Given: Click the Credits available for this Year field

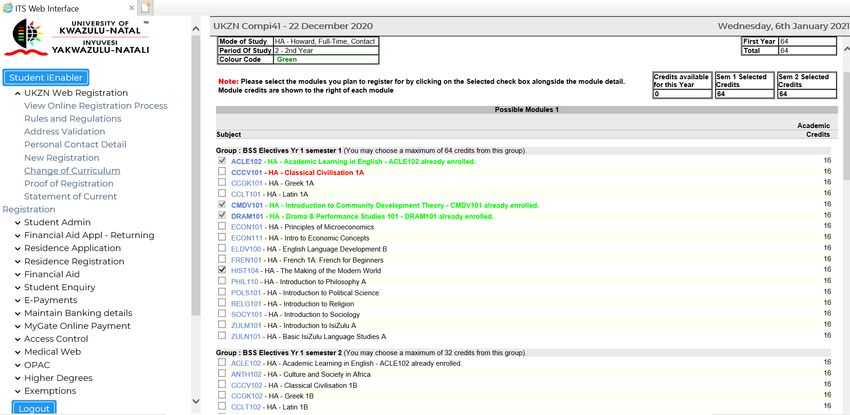Looking at the screenshot, I should (682, 94).
